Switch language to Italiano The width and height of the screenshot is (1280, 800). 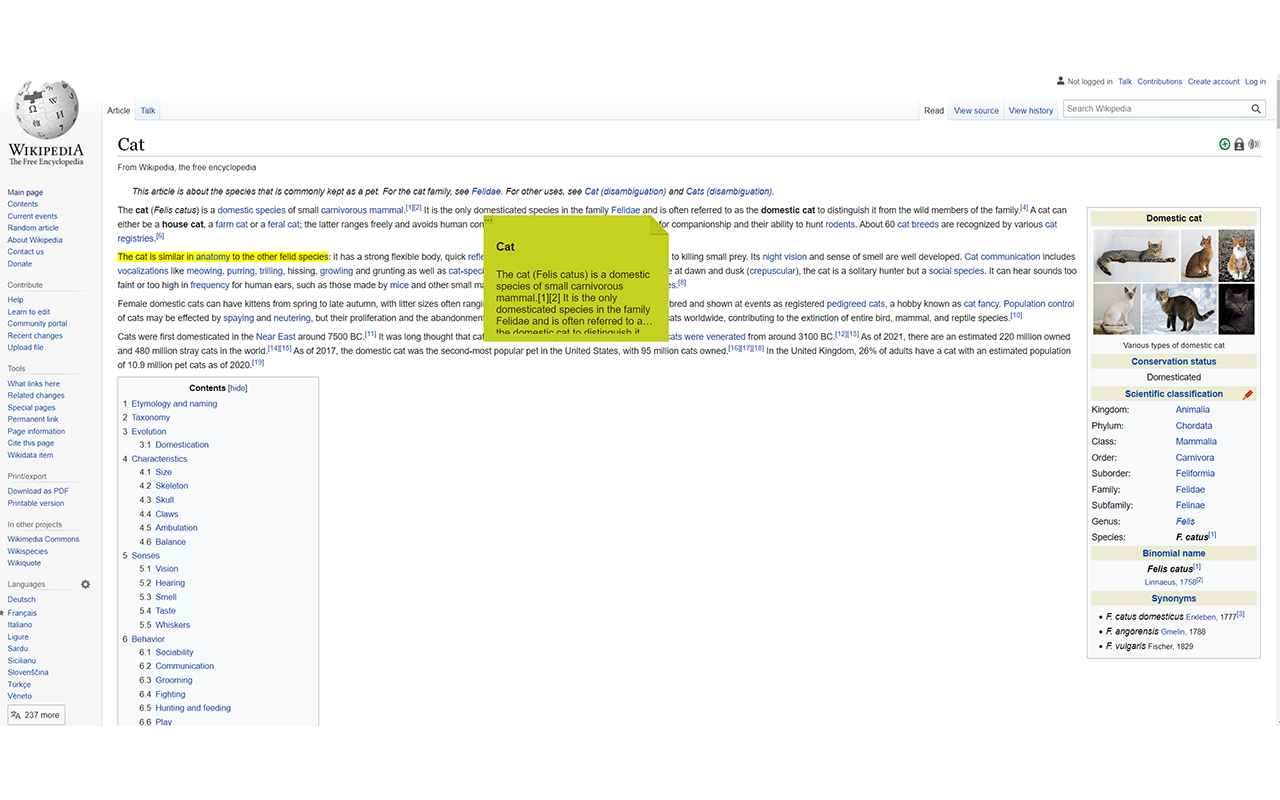tap(20, 625)
